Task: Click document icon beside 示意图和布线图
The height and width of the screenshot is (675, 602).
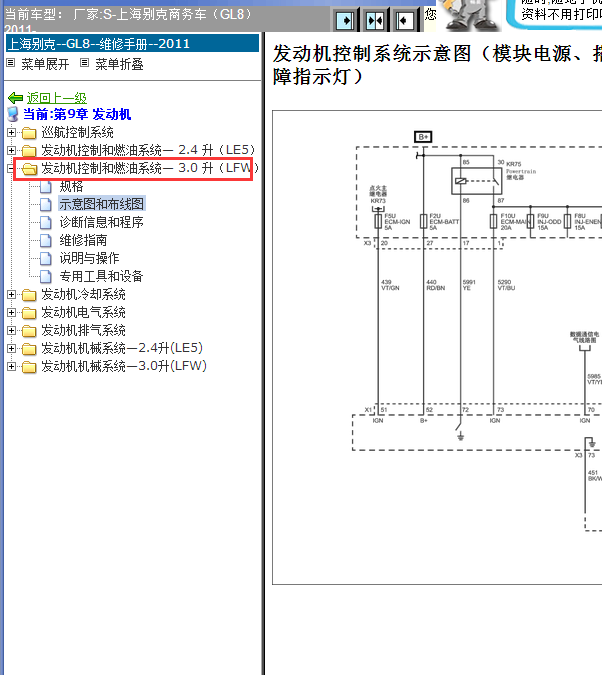Action: 46,205
